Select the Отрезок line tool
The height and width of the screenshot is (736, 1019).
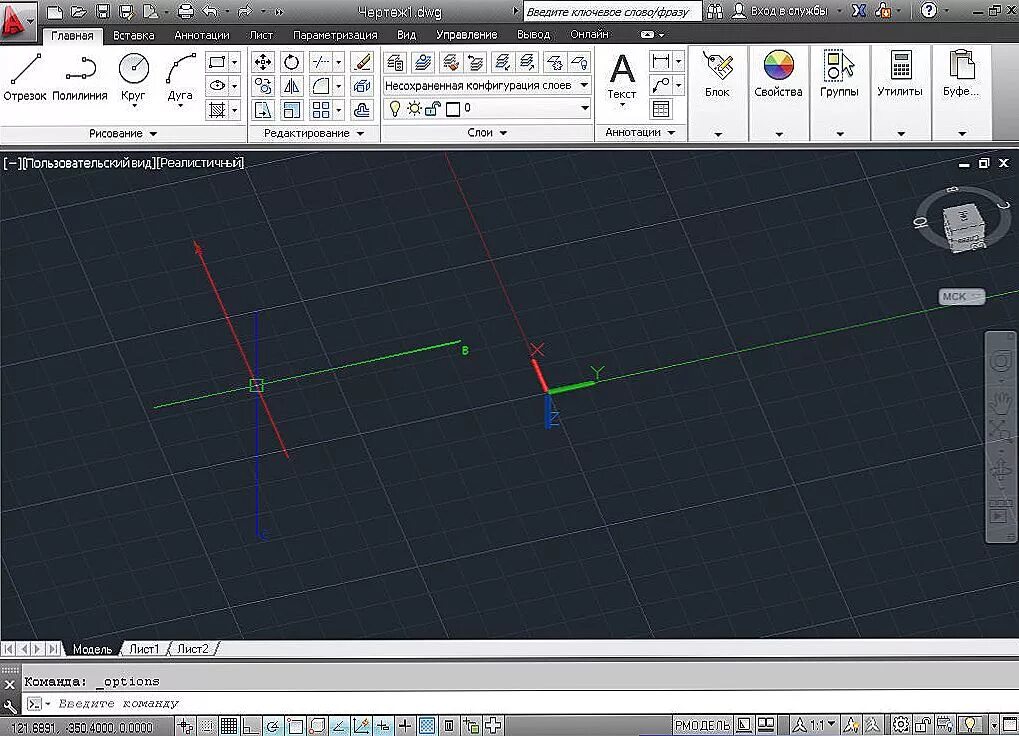click(x=25, y=77)
